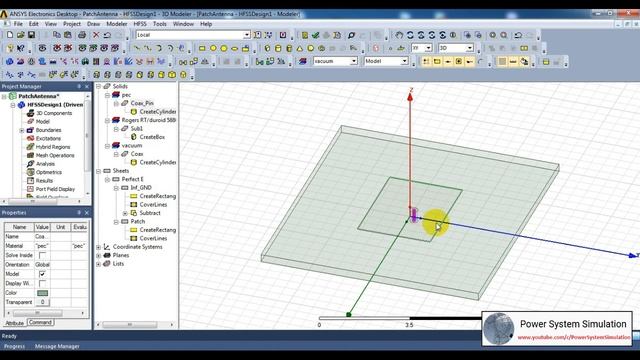Click the Draw ellipse icon

pos(235,48)
